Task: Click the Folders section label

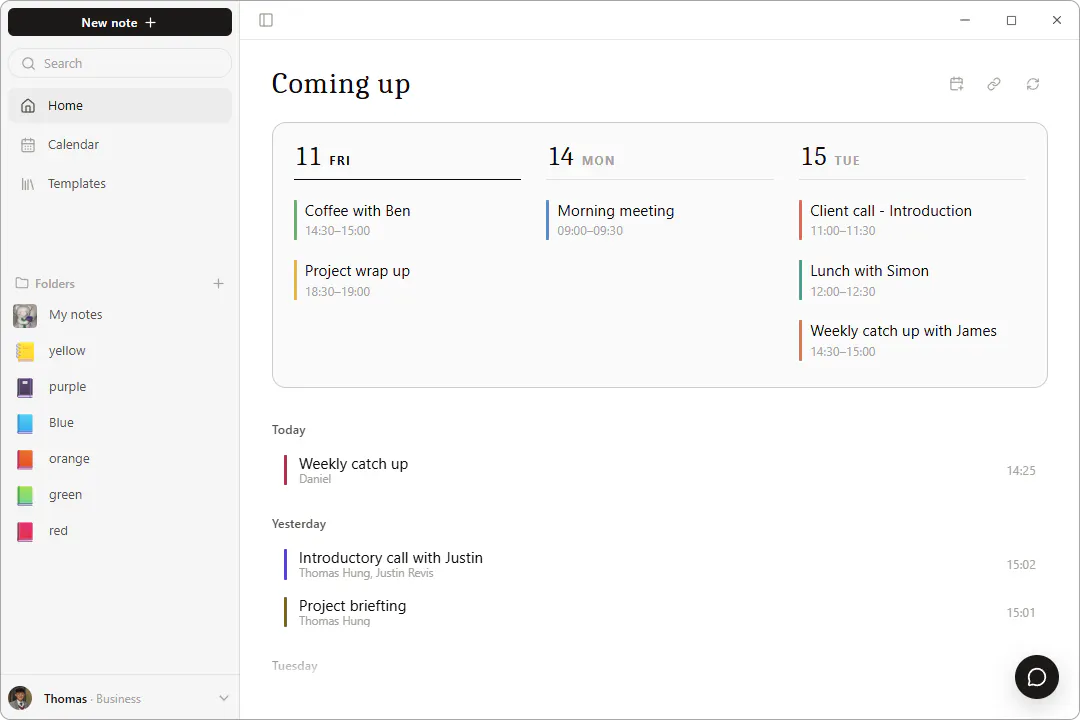Action: 54,284
